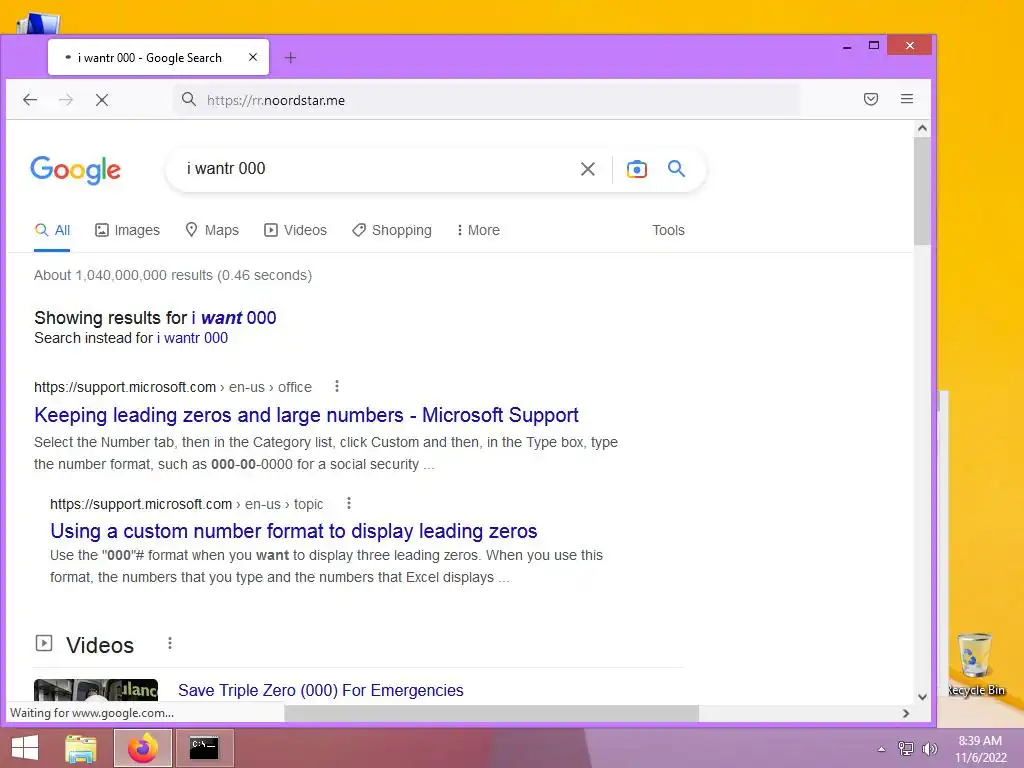This screenshot has height=768, width=1024.
Task: Switch to Images results
Action: pos(127,231)
